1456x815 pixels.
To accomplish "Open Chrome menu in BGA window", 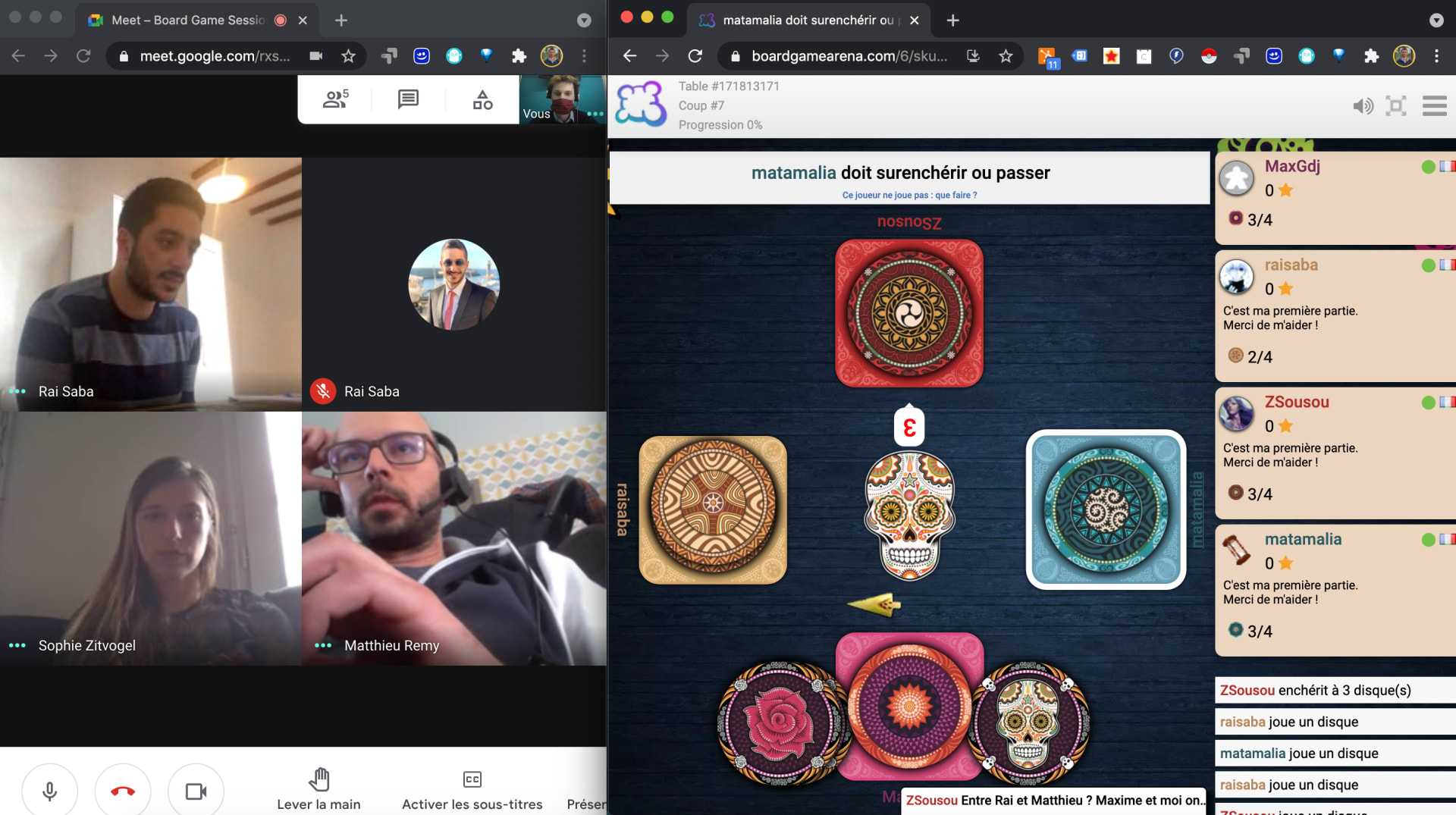I will tap(1436, 56).
